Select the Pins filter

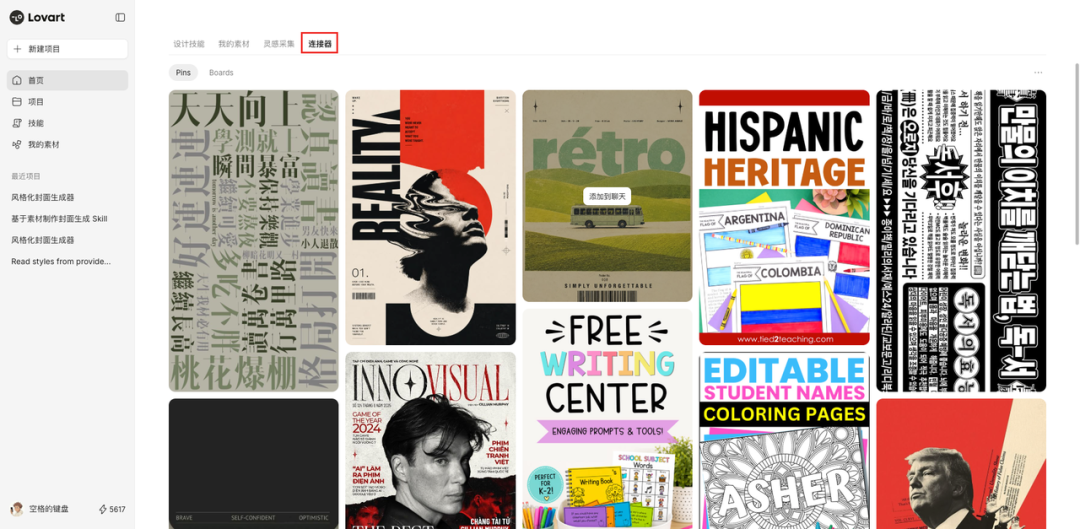click(183, 72)
